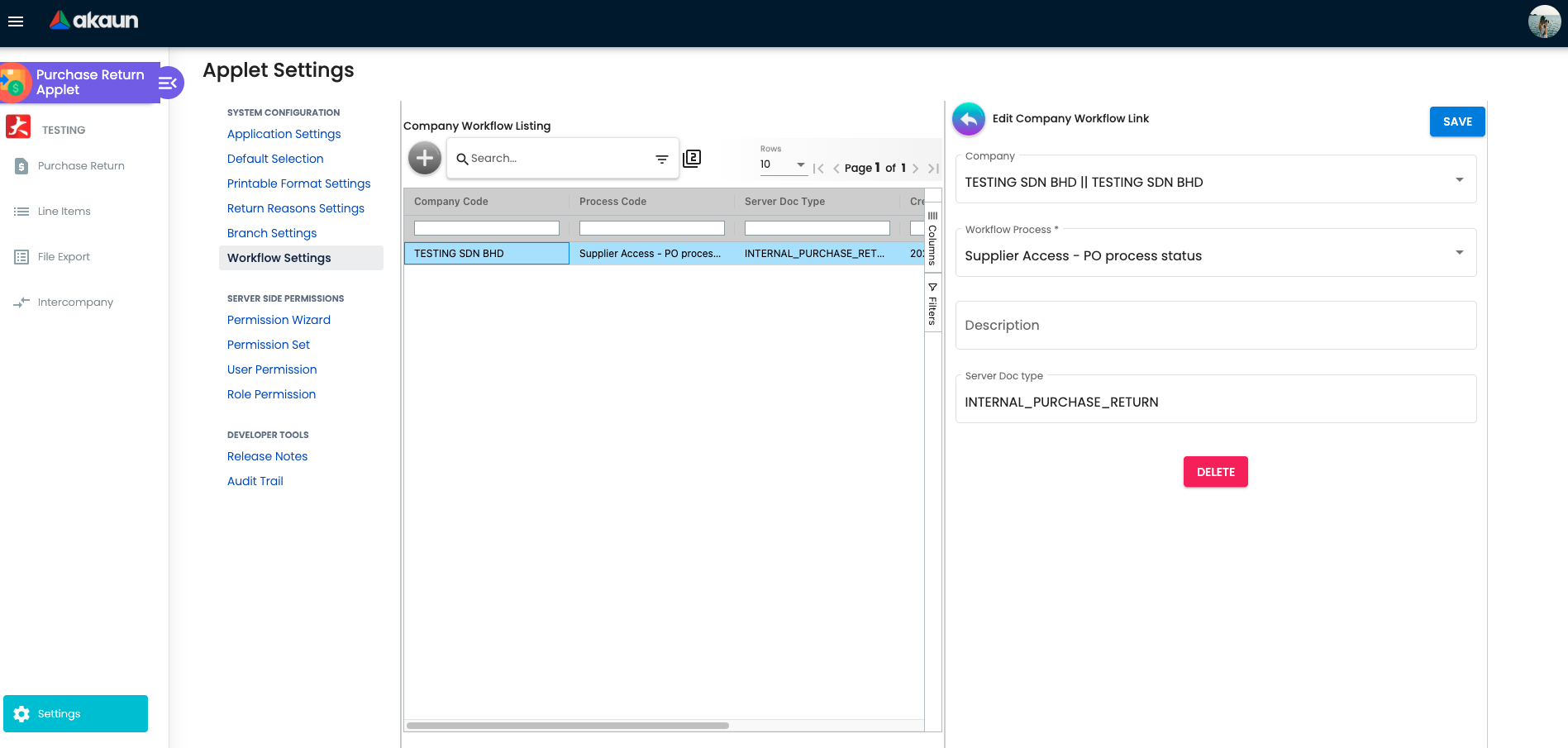Sort by Server Doc Type column header

coord(785,202)
